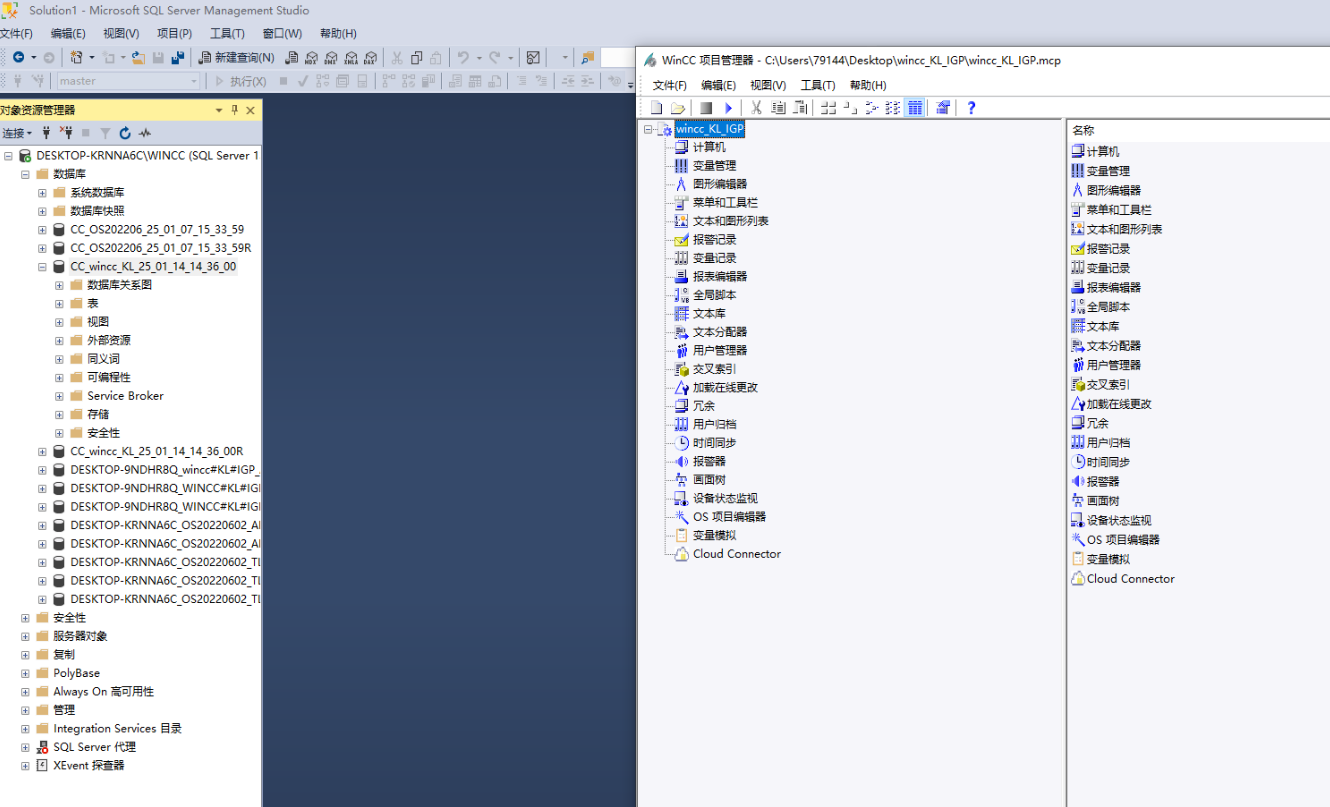Toggle details view in WinCC project manager

pos(915,107)
